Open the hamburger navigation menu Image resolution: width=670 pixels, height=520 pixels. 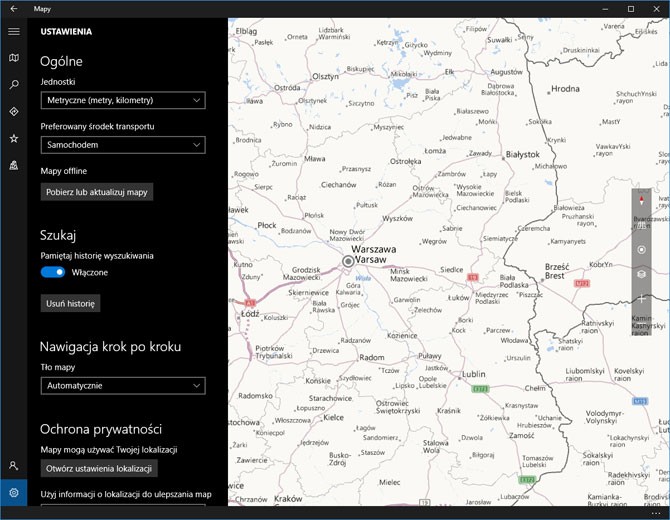pyautogui.click(x=14, y=32)
